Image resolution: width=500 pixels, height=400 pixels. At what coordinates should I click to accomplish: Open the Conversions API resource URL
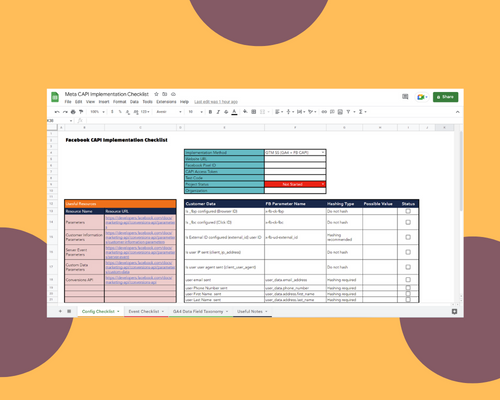coord(139,280)
